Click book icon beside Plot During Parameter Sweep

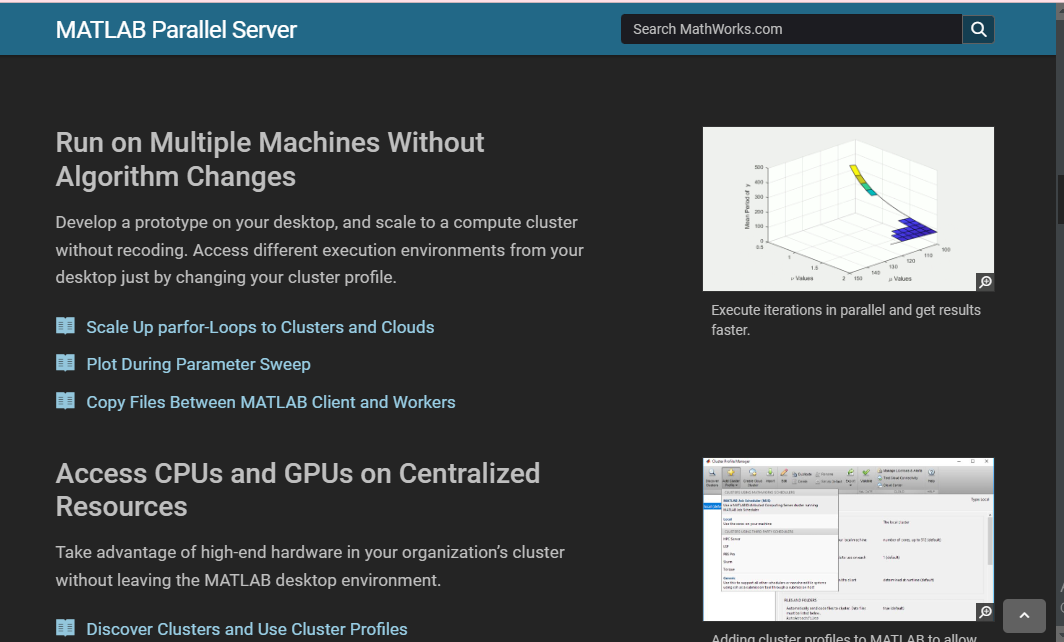pos(65,363)
